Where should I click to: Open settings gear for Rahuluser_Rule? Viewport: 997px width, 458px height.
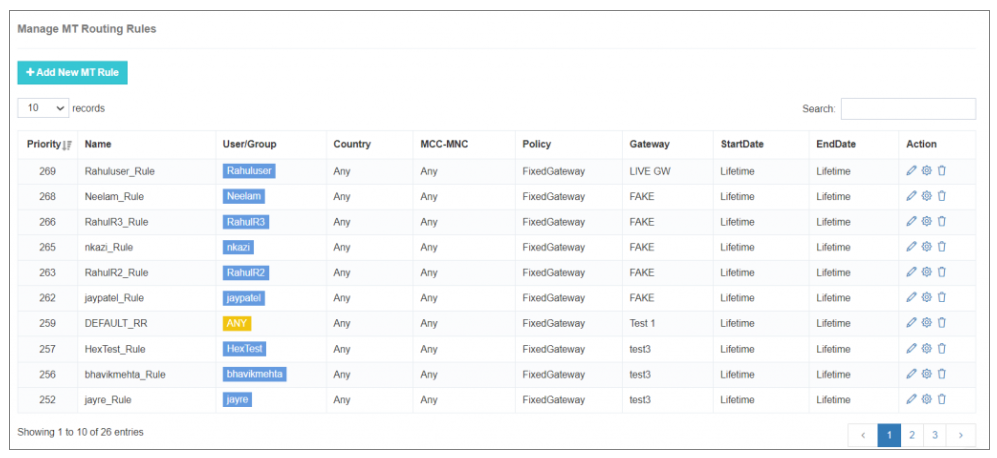[x=926, y=170]
